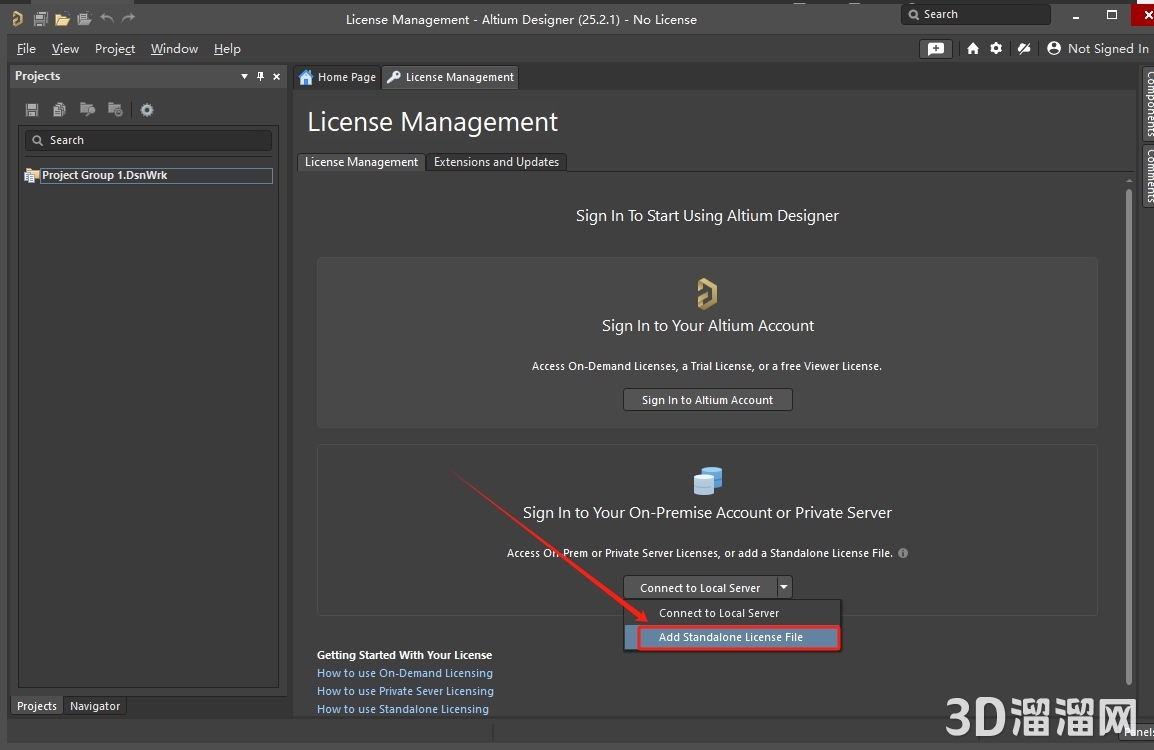1154x750 pixels.
Task: Click the Connect to Local Server button
Action: coord(700,587)
